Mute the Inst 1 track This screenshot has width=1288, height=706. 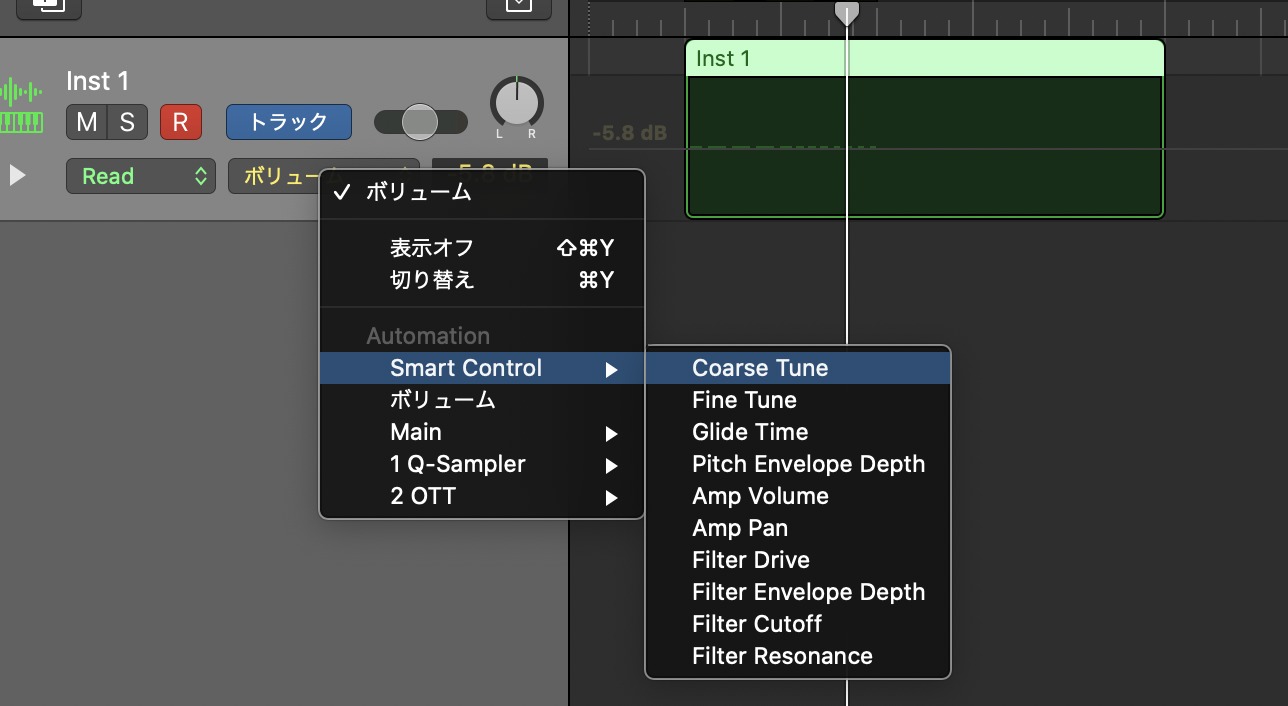(86, 122)
